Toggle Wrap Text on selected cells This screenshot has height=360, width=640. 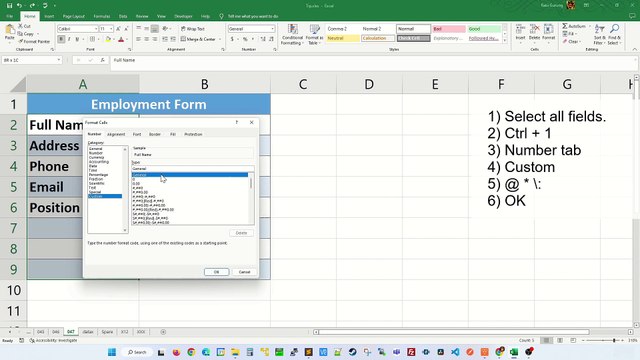pos(193,29)
